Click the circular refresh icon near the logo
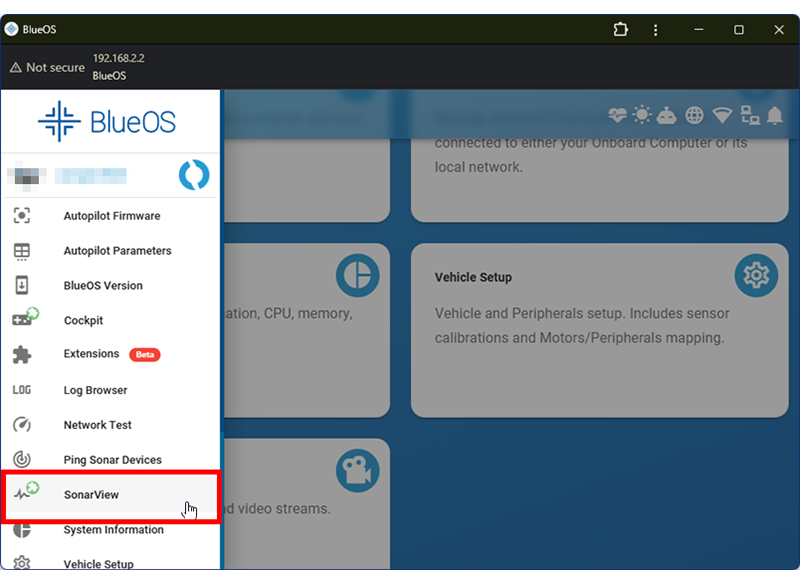The image size is (800, 582). 194,175
